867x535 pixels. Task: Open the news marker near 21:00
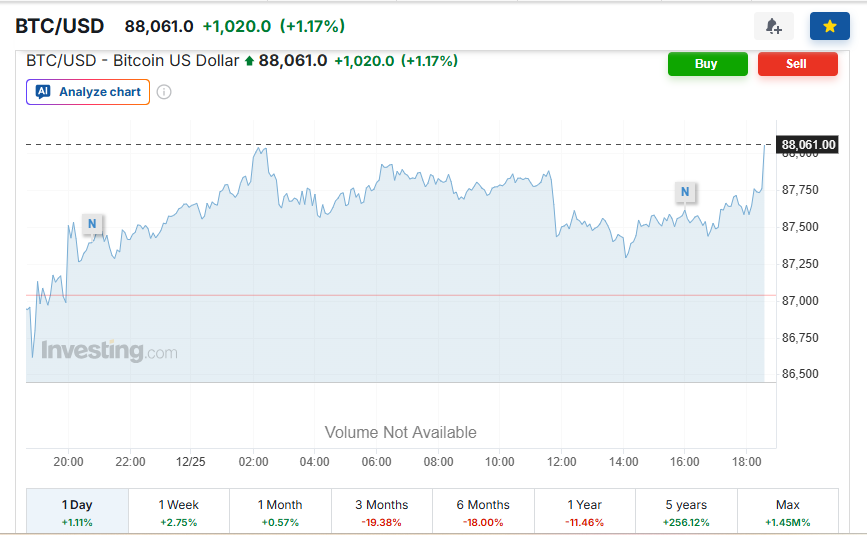coord(92,224)
